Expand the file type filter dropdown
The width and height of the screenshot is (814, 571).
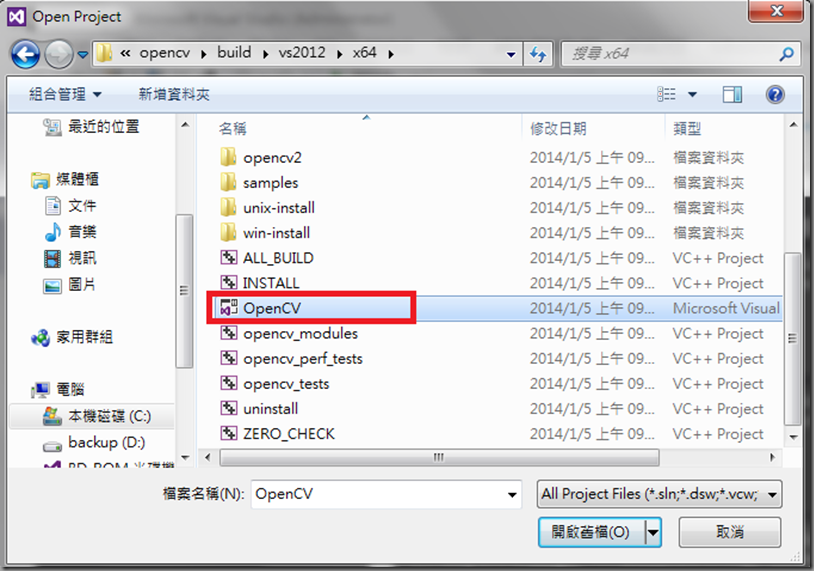tap(772, 494)
